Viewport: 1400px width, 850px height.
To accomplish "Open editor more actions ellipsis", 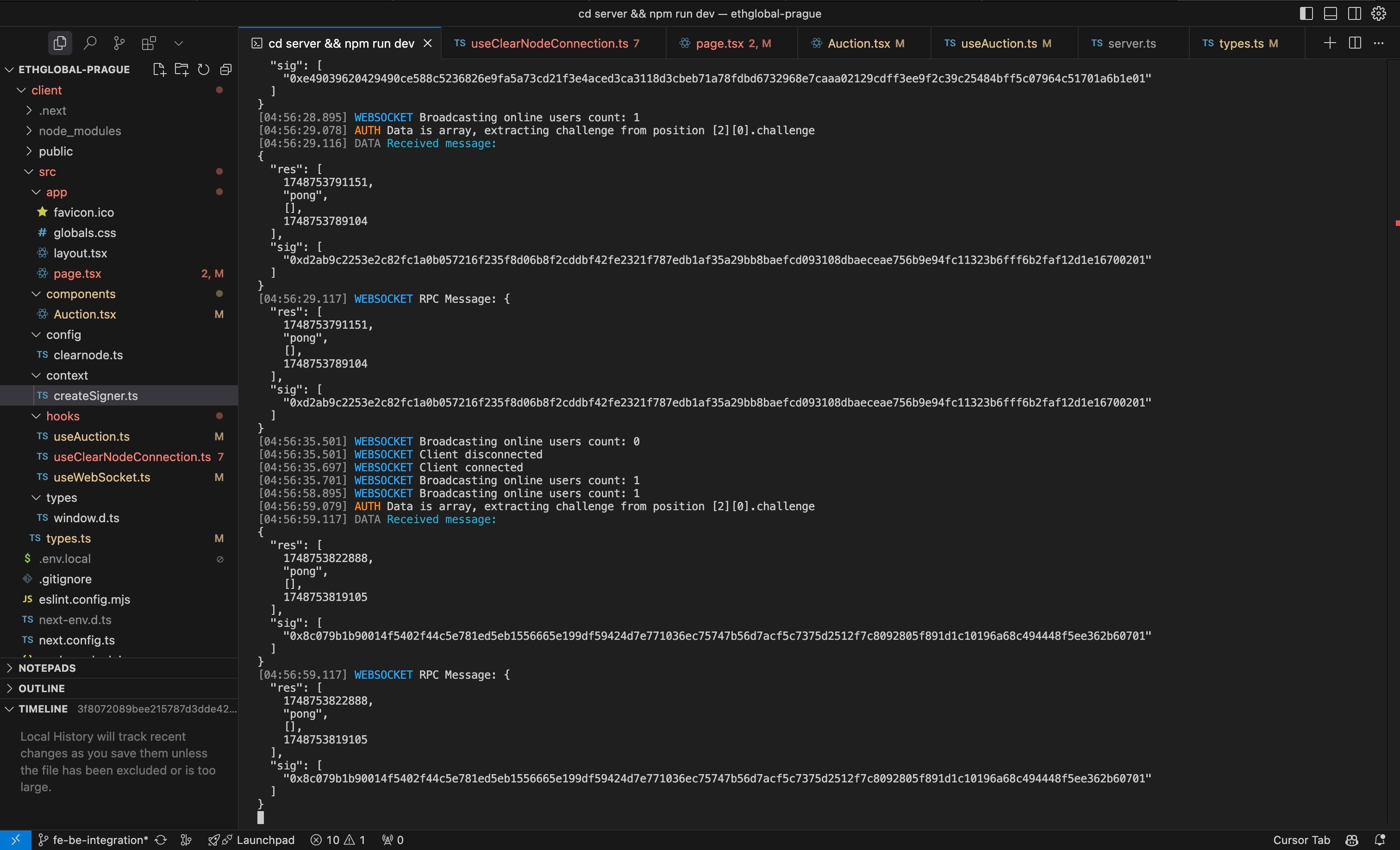I will tap(1378, 43).
